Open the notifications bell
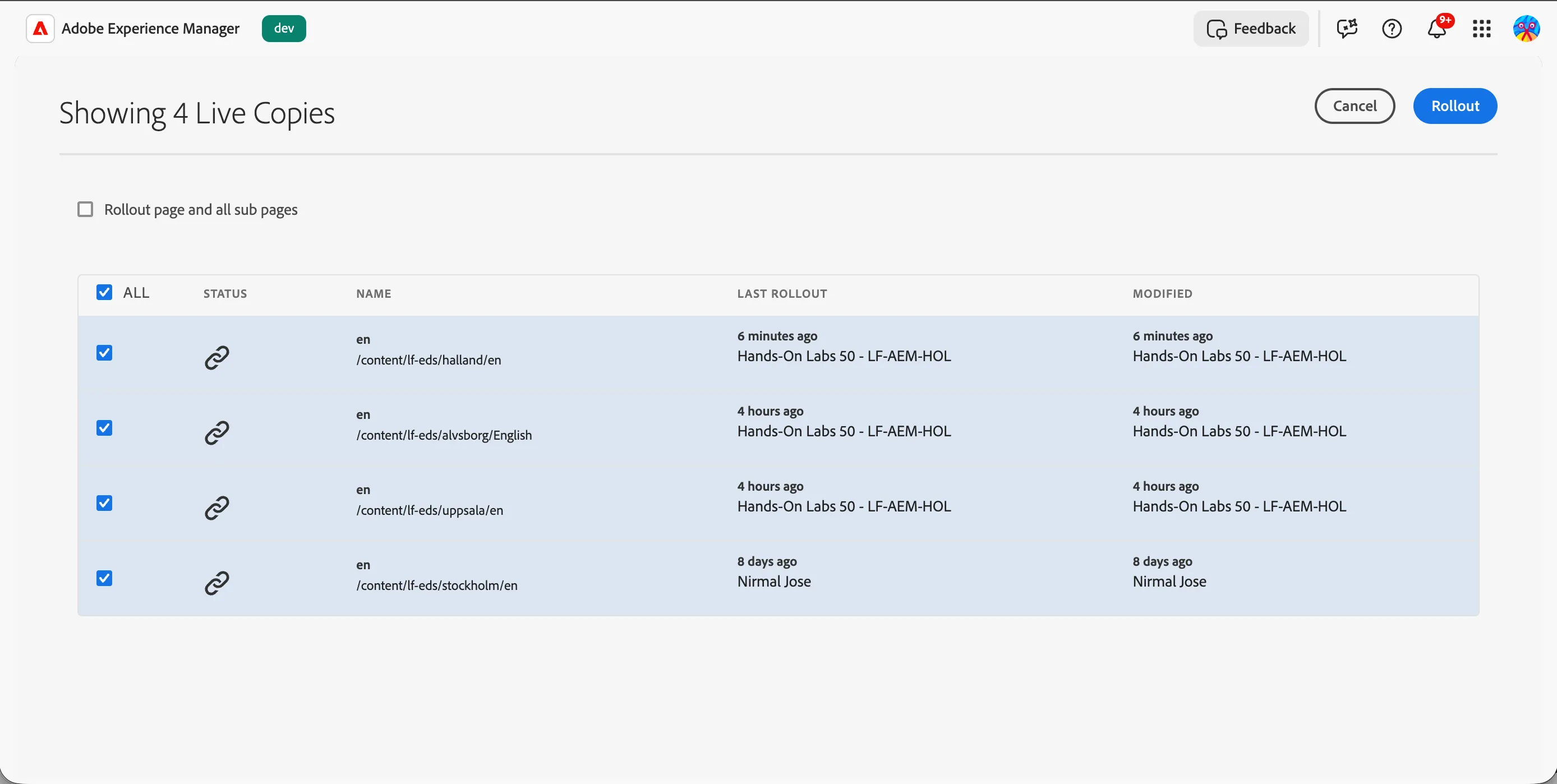 pyautogui.click(x=1438, y=29)
